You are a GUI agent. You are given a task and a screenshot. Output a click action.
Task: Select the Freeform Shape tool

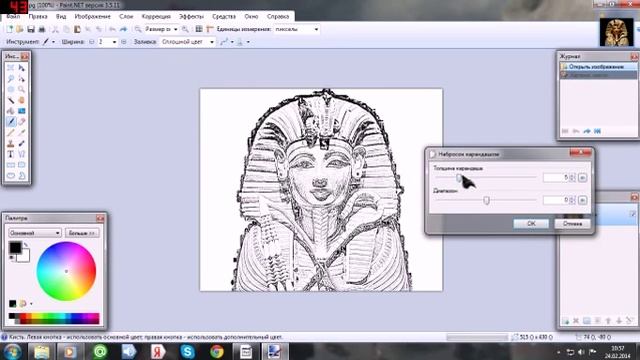click(22, 176)
